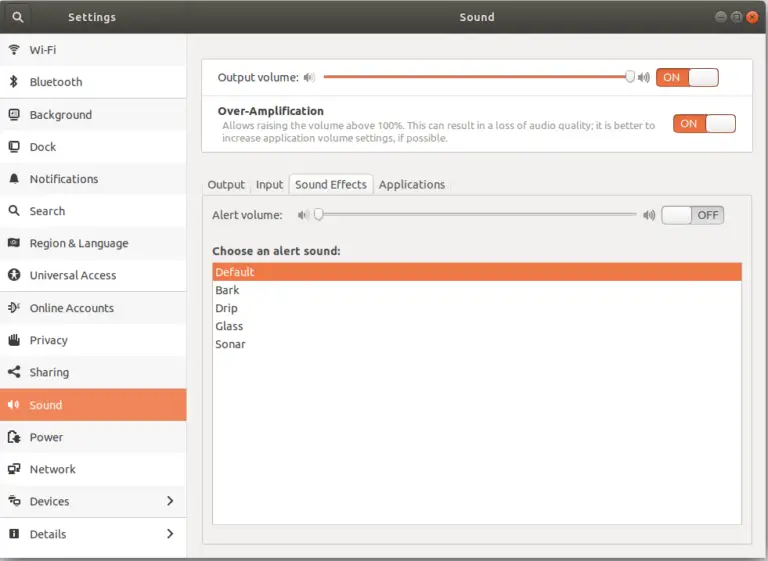Screen dimensions: 768x561
Task: Switch to the Input tab
Action: pyautogui.click(x=269, y=185)
